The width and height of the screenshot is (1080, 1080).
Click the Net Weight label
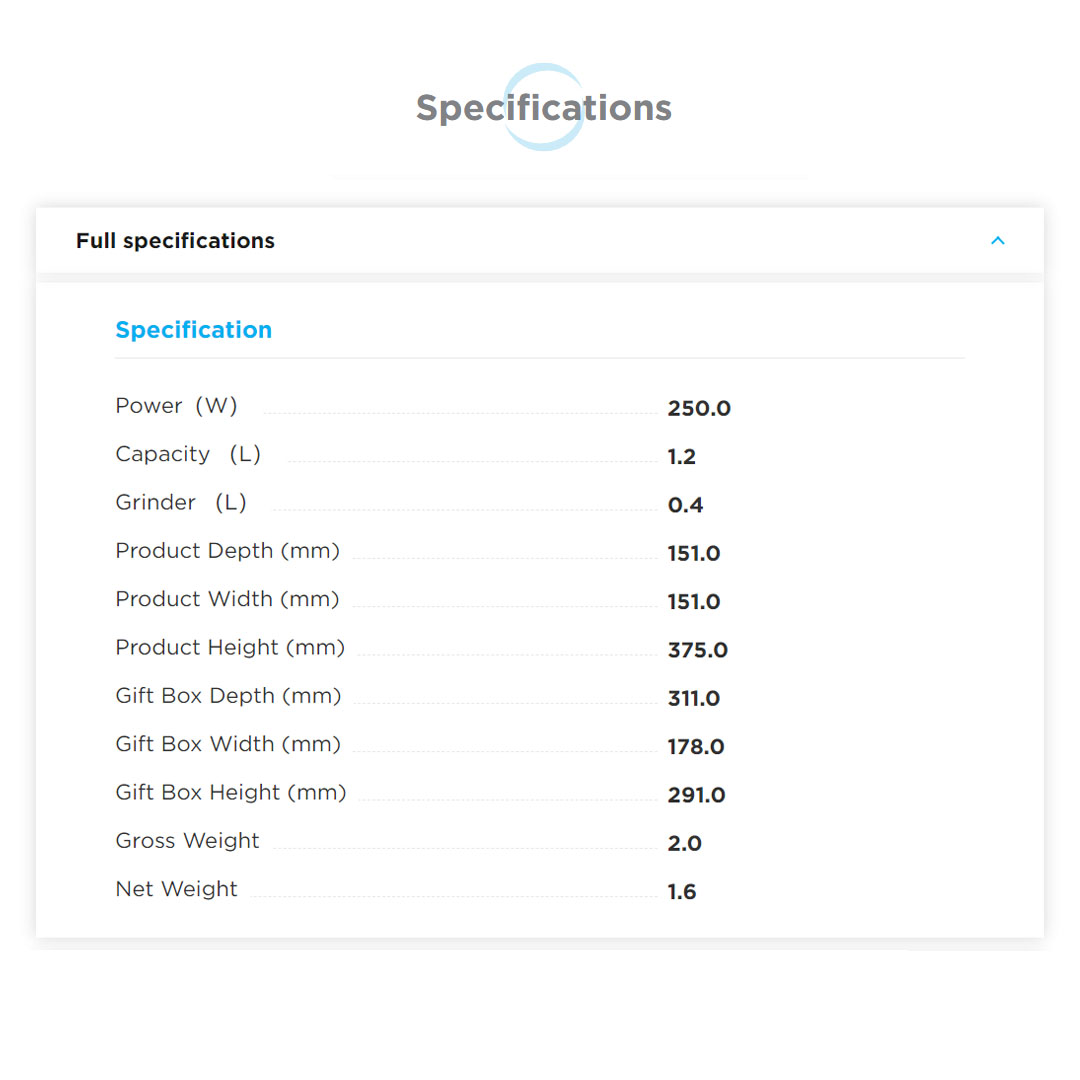point(176,889)
